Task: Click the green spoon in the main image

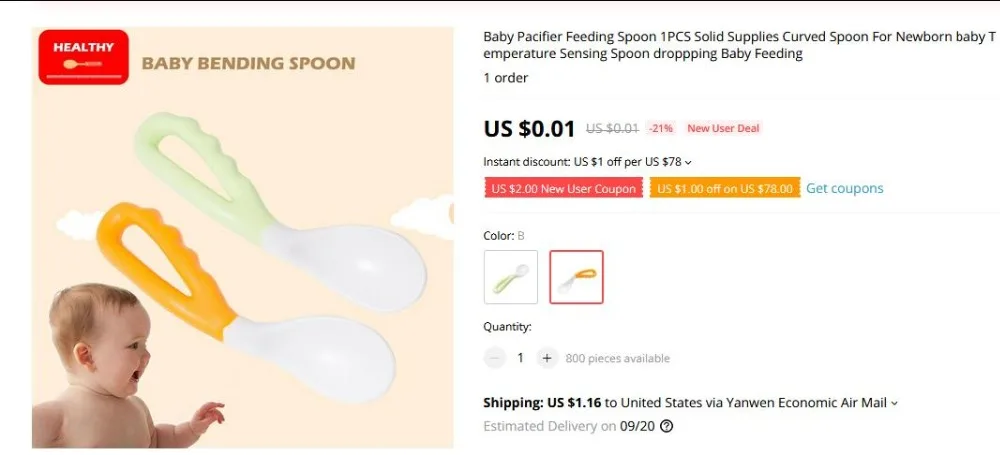Action: [x=281, y=211]
